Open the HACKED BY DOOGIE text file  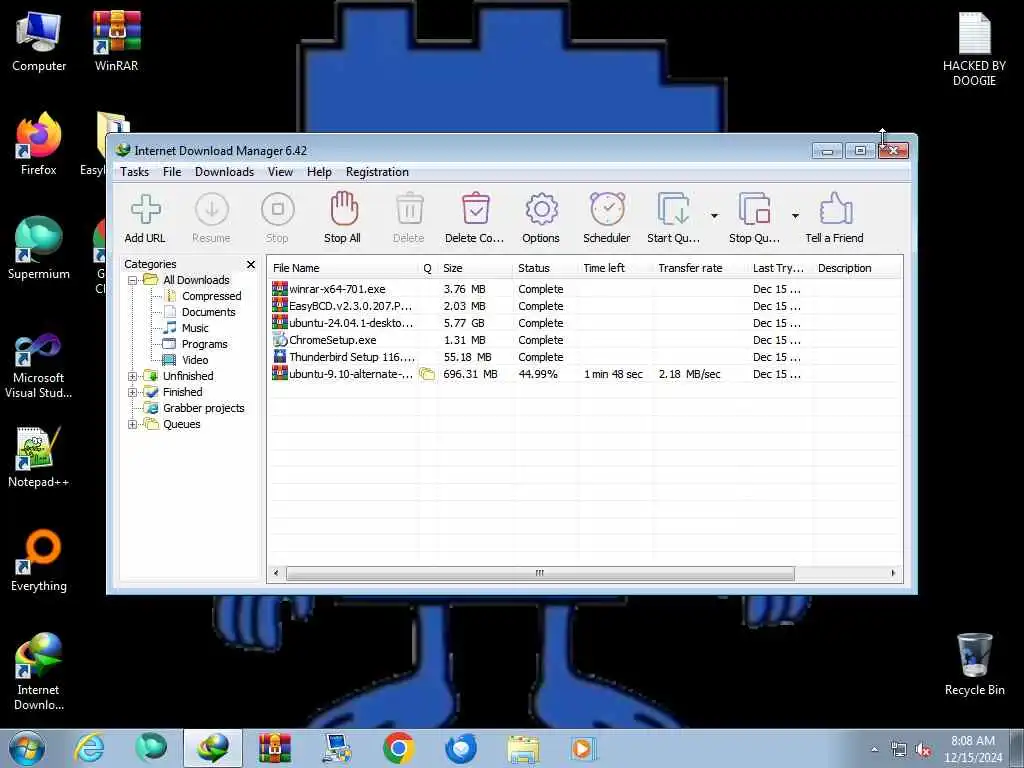(974, 49)
